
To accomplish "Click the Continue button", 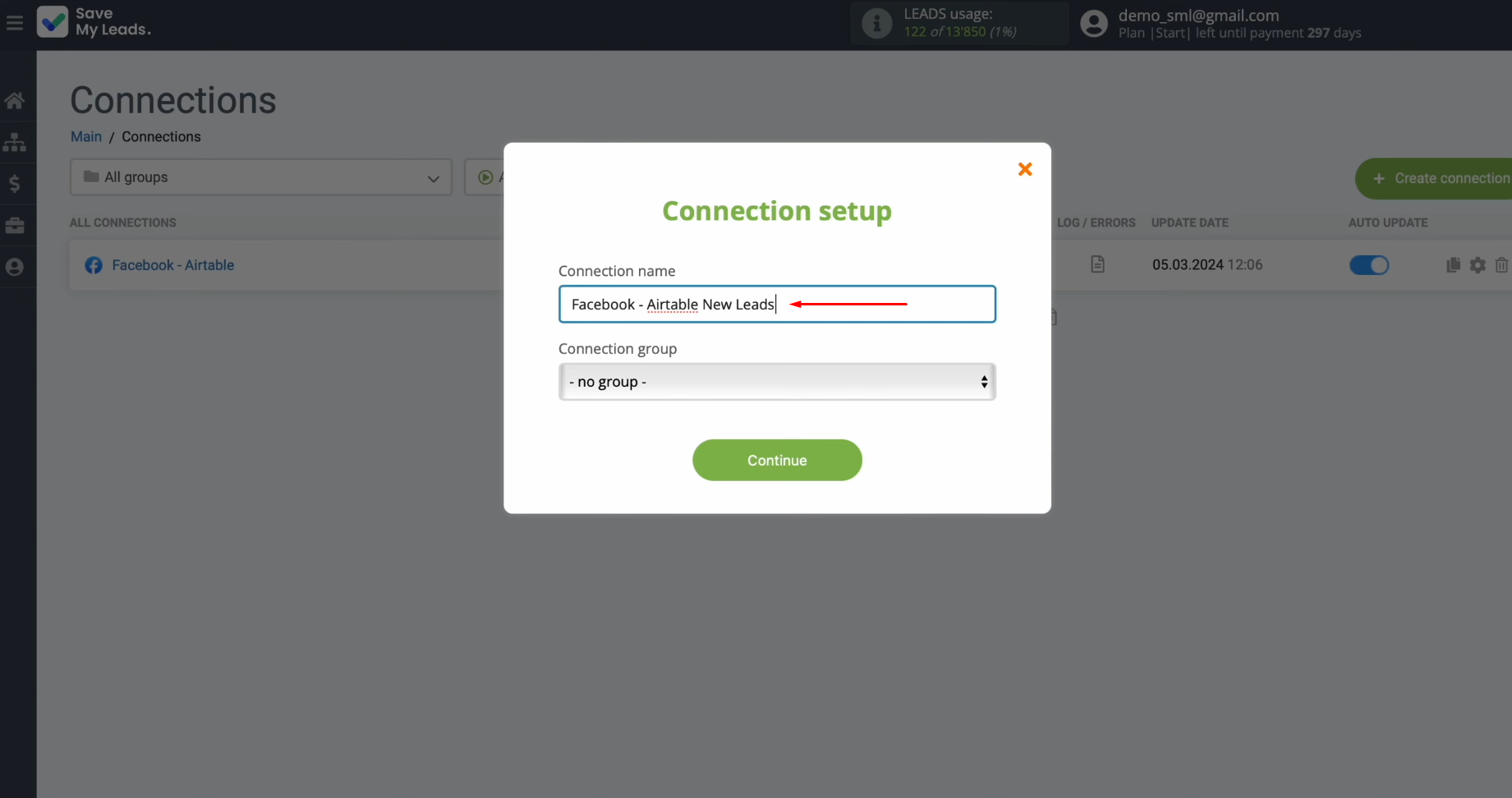I will coord(777,460).
